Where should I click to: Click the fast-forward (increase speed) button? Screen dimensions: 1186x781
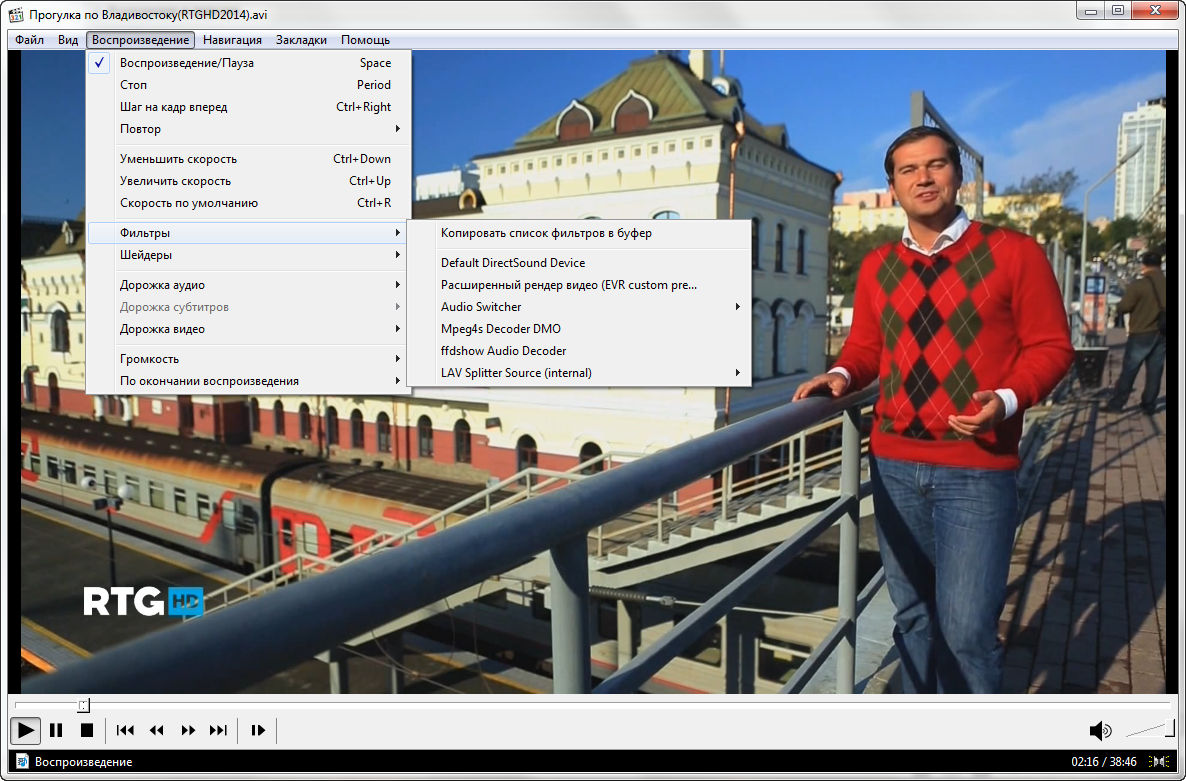(188, 730)
